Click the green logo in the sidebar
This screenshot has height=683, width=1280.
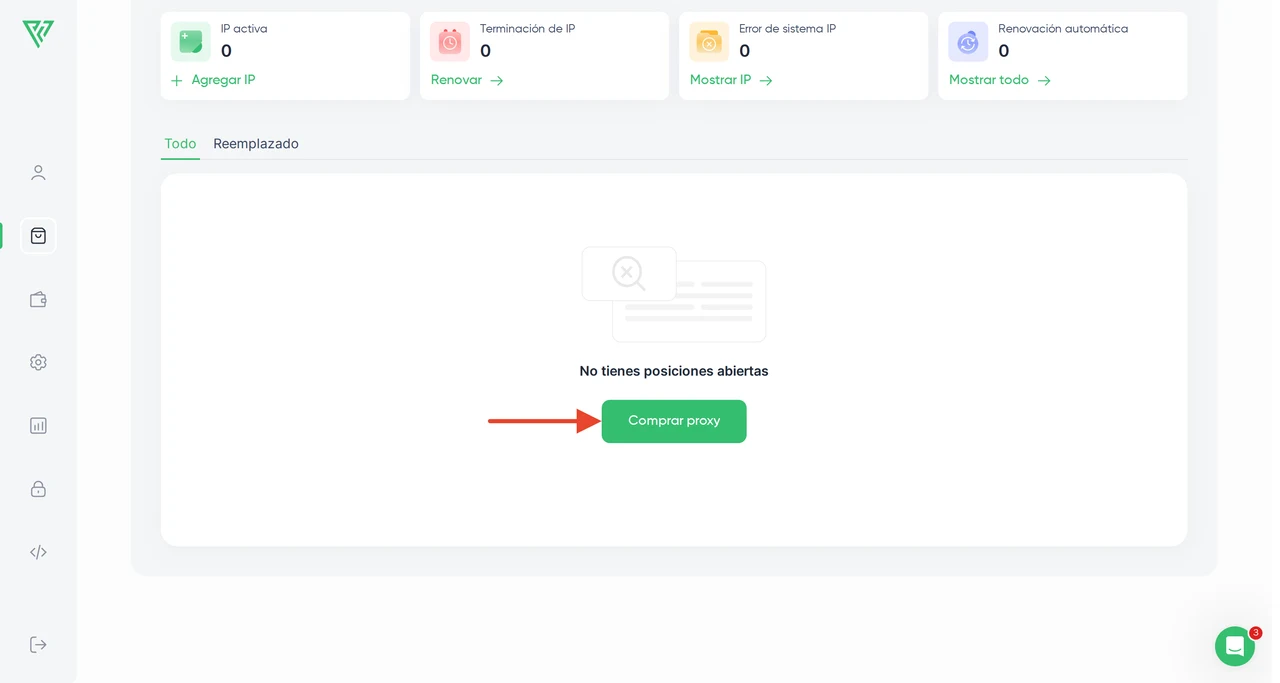[38, 34]
